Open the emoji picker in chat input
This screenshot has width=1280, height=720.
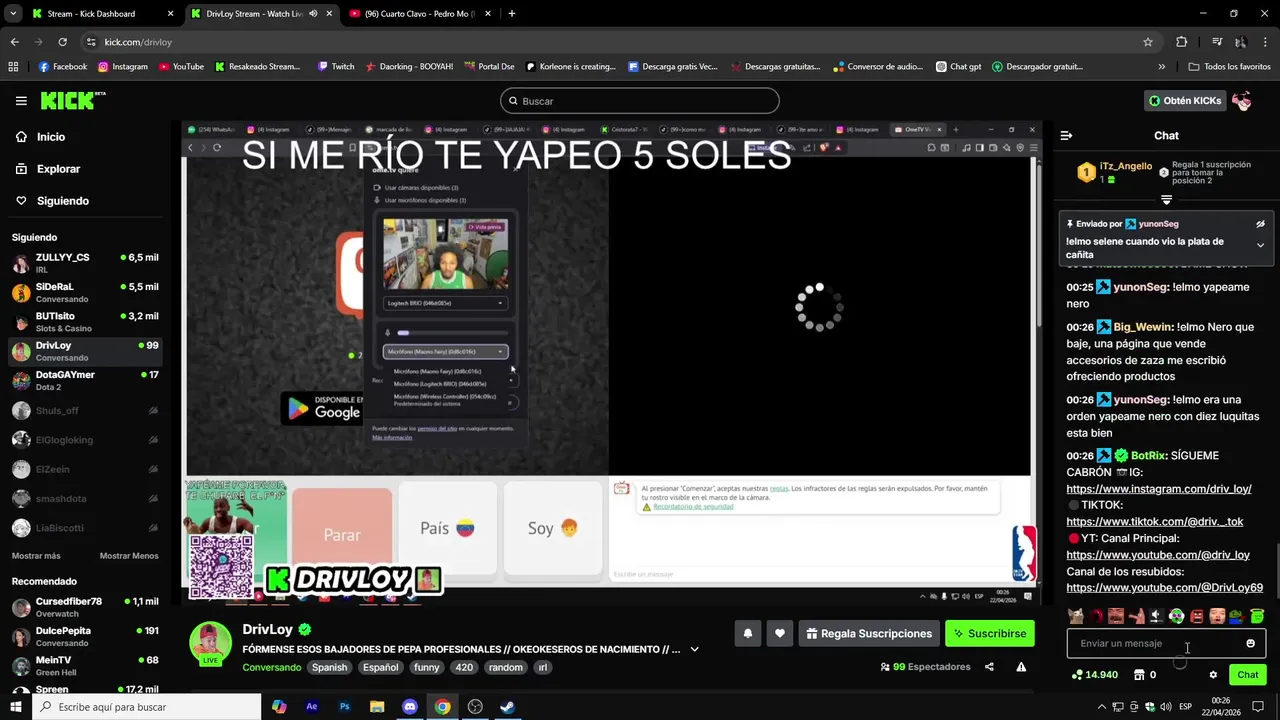[1250, 643]
